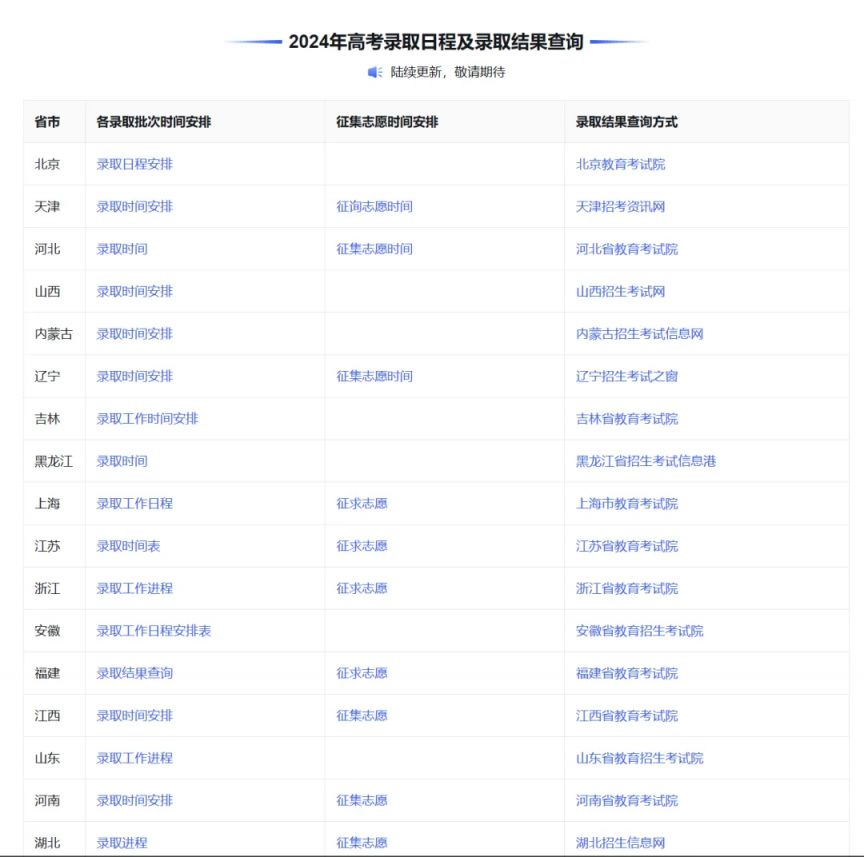
Task: Open Zhejiang 录取工作进程 link
Action: 134,589
